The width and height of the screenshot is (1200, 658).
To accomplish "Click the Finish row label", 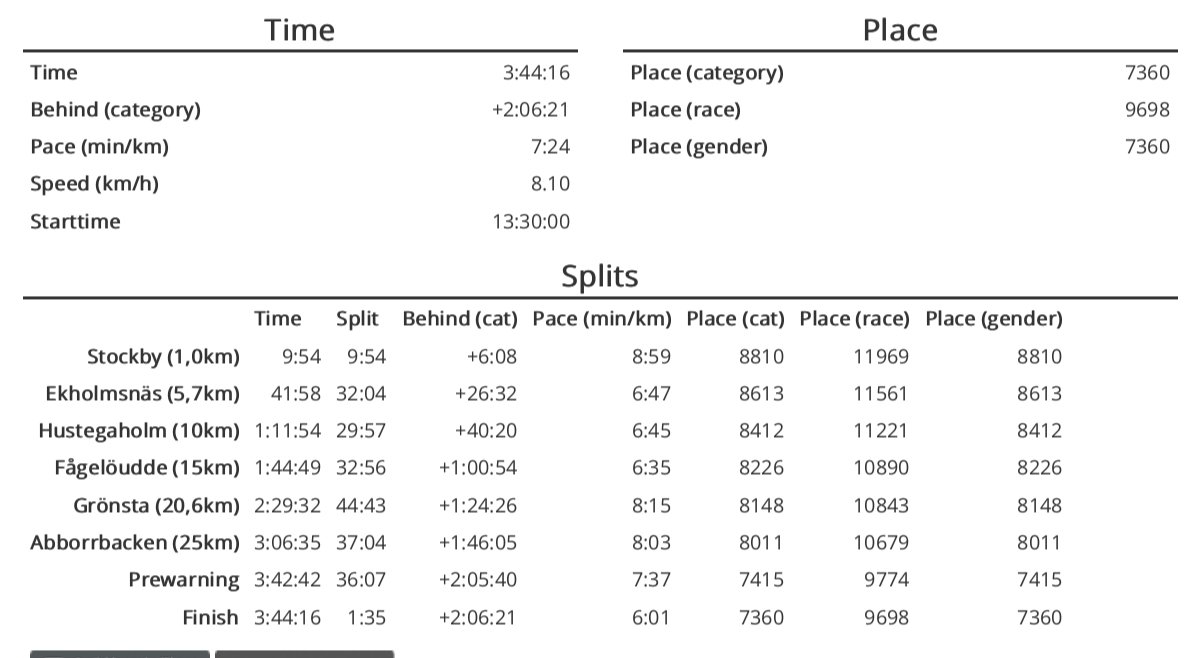I will tap(210, 617).
